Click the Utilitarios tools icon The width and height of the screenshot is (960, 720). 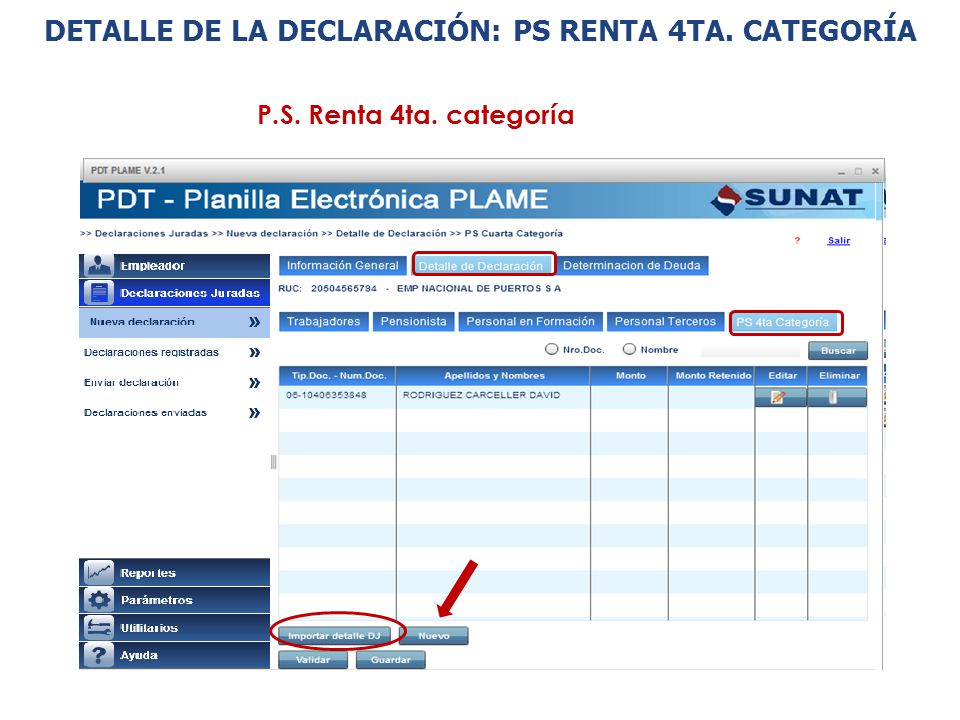(99, 628)
